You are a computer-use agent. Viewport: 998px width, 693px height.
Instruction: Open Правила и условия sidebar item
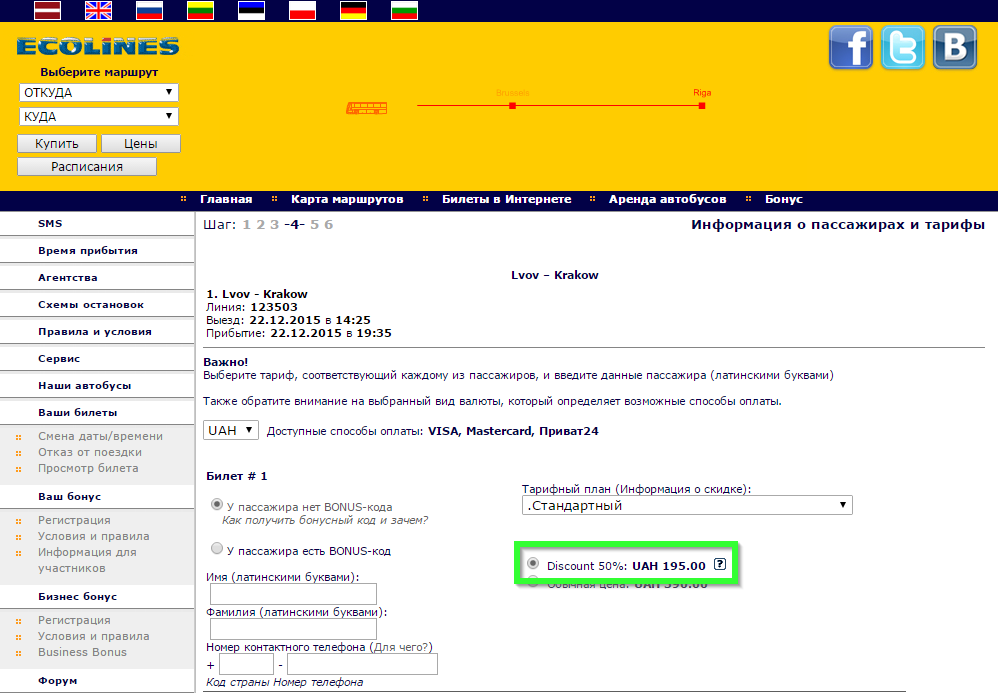97,332
